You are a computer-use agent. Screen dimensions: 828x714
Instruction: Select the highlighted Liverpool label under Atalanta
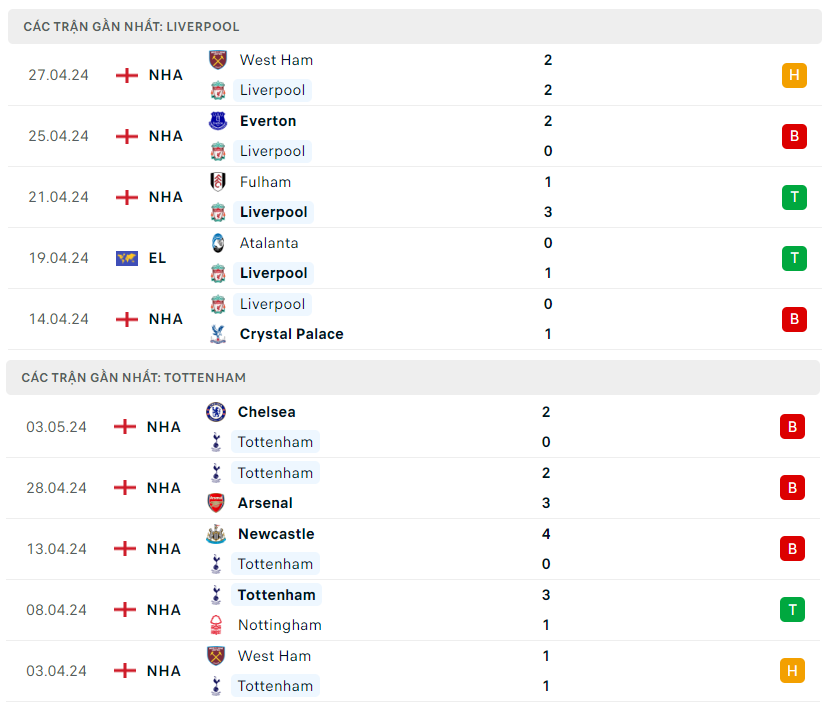click(x=273, y=273)
